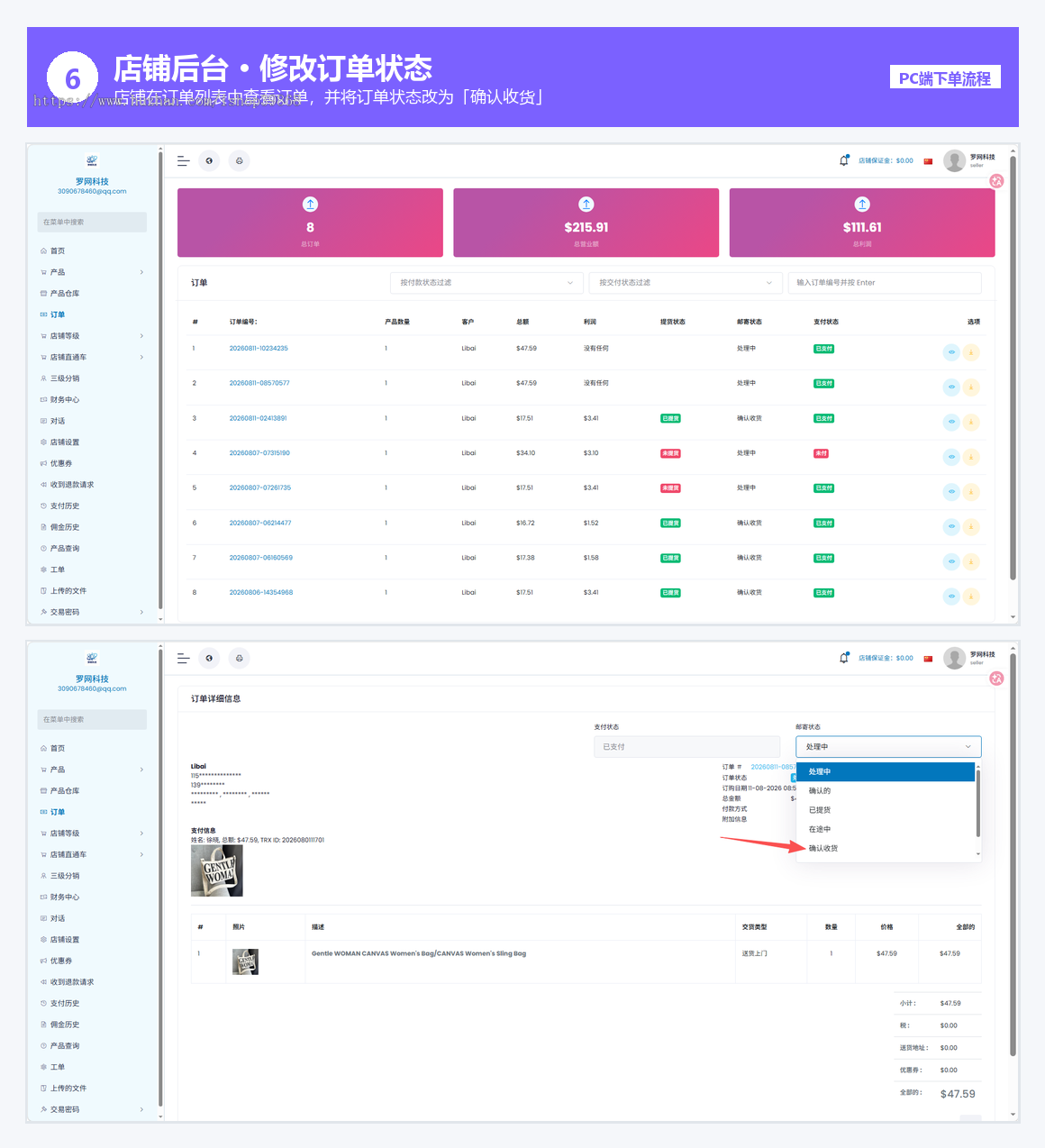Click the China flag language icon on the order list screen
Viewport: 1045px width, 1148px height.
(928, 161)
